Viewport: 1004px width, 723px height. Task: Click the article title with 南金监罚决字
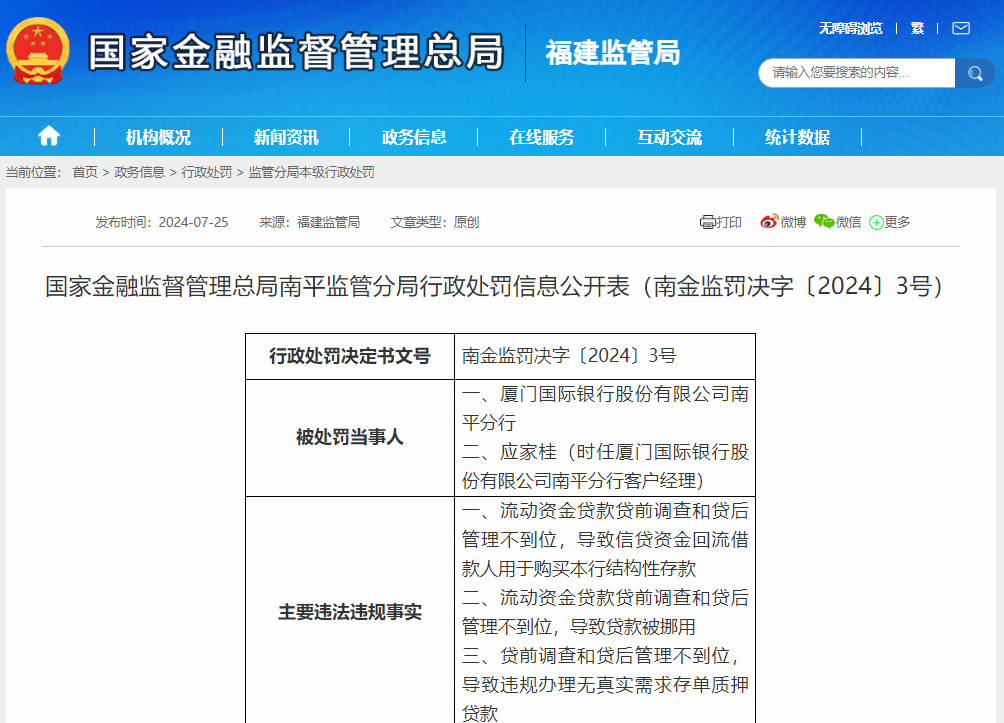494,286
